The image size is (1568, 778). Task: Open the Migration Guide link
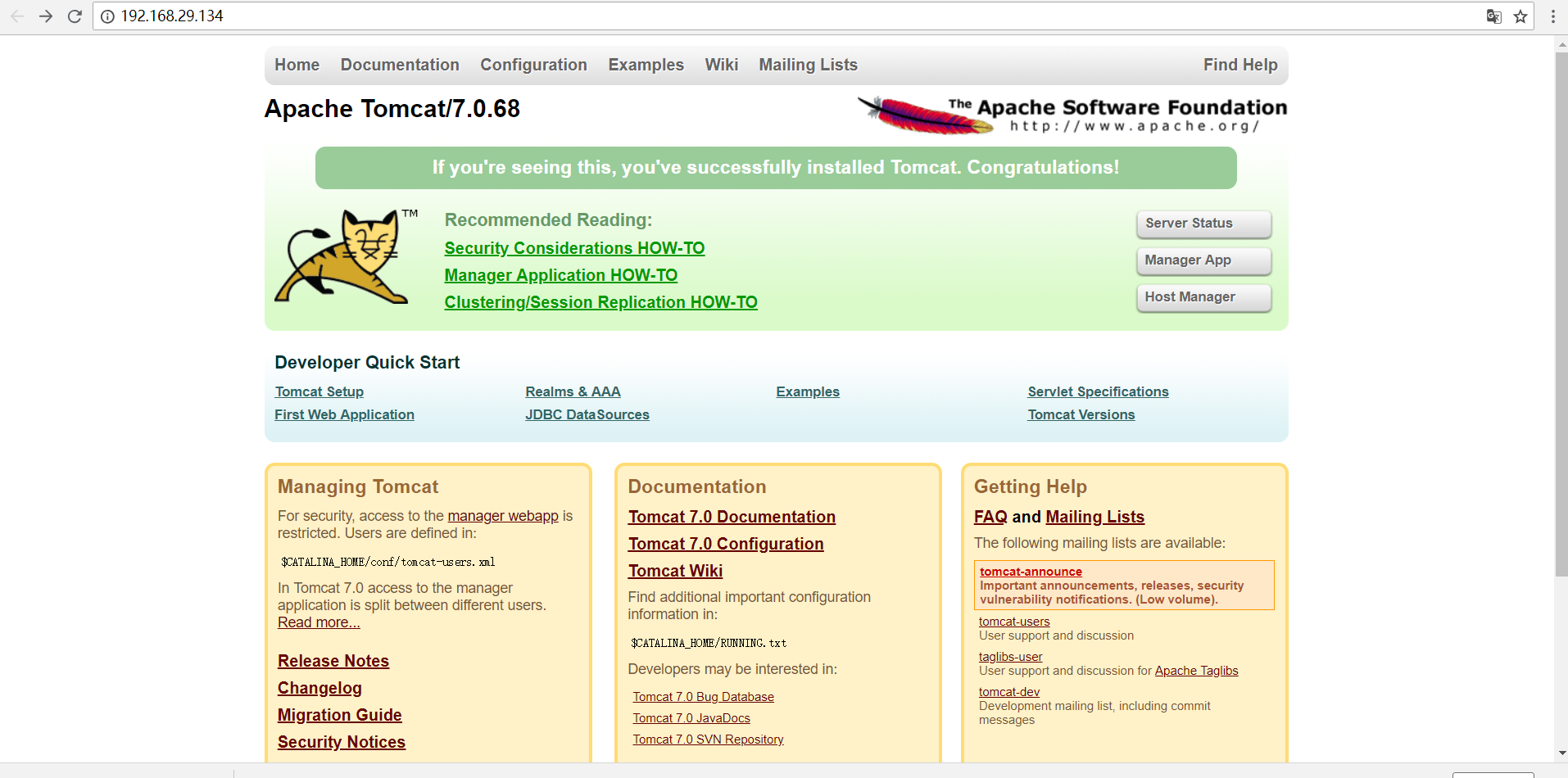pos(340,715)
